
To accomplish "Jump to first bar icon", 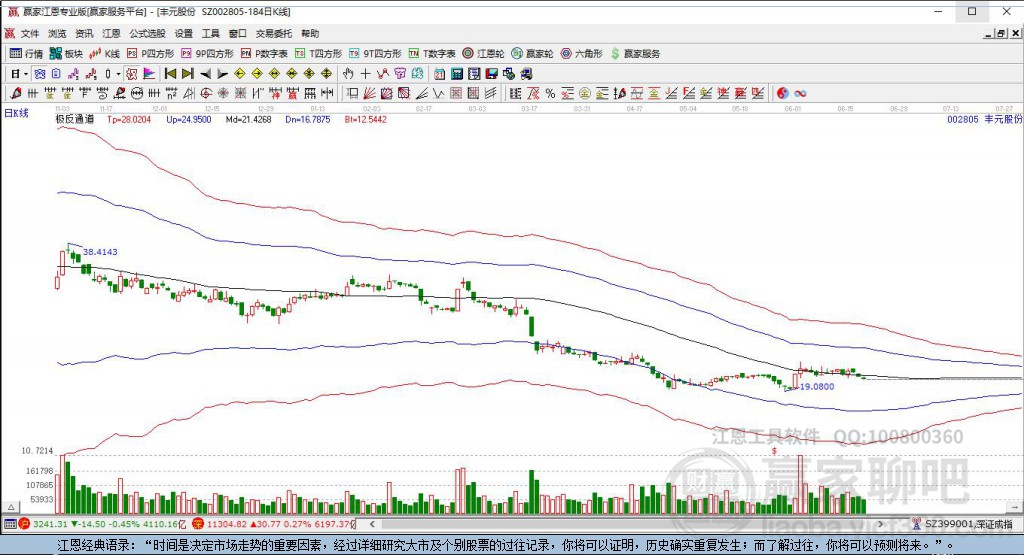I will [x=170, y=74].
